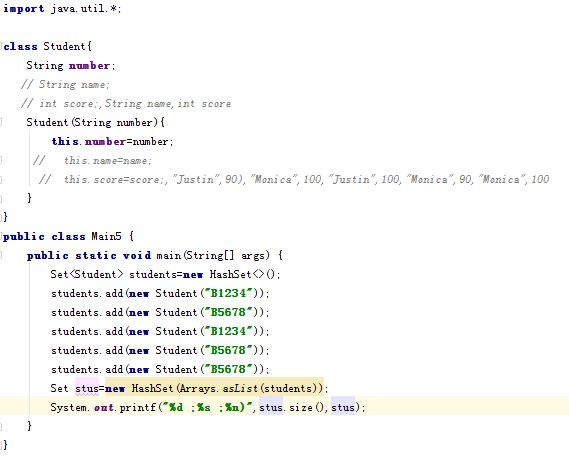Click 'HashSet<>()' in the students declaration

pyautogui.click(x=243, y=274)
